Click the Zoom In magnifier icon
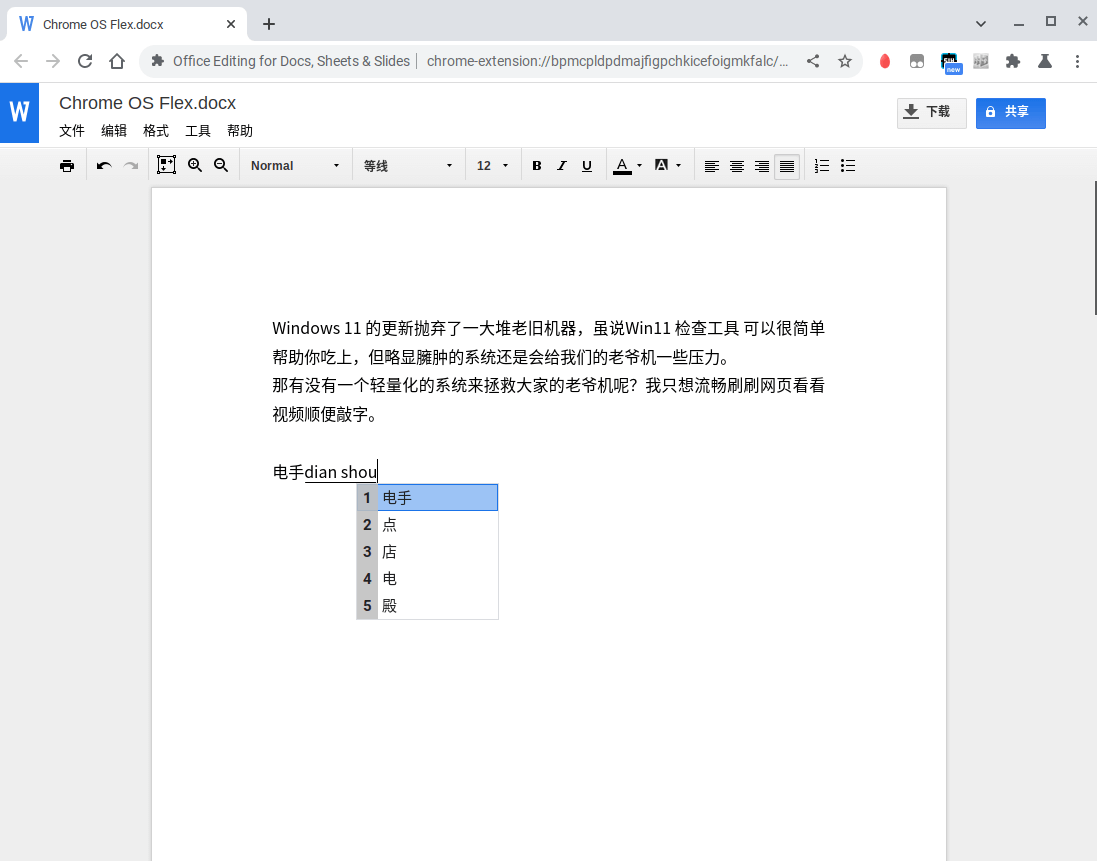 (x=195, y=165)
